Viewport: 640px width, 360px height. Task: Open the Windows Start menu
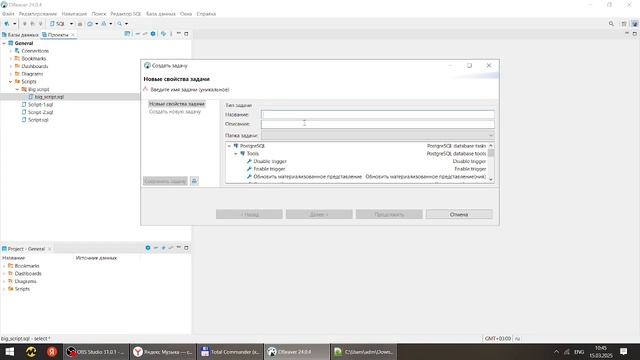[10, 351]
